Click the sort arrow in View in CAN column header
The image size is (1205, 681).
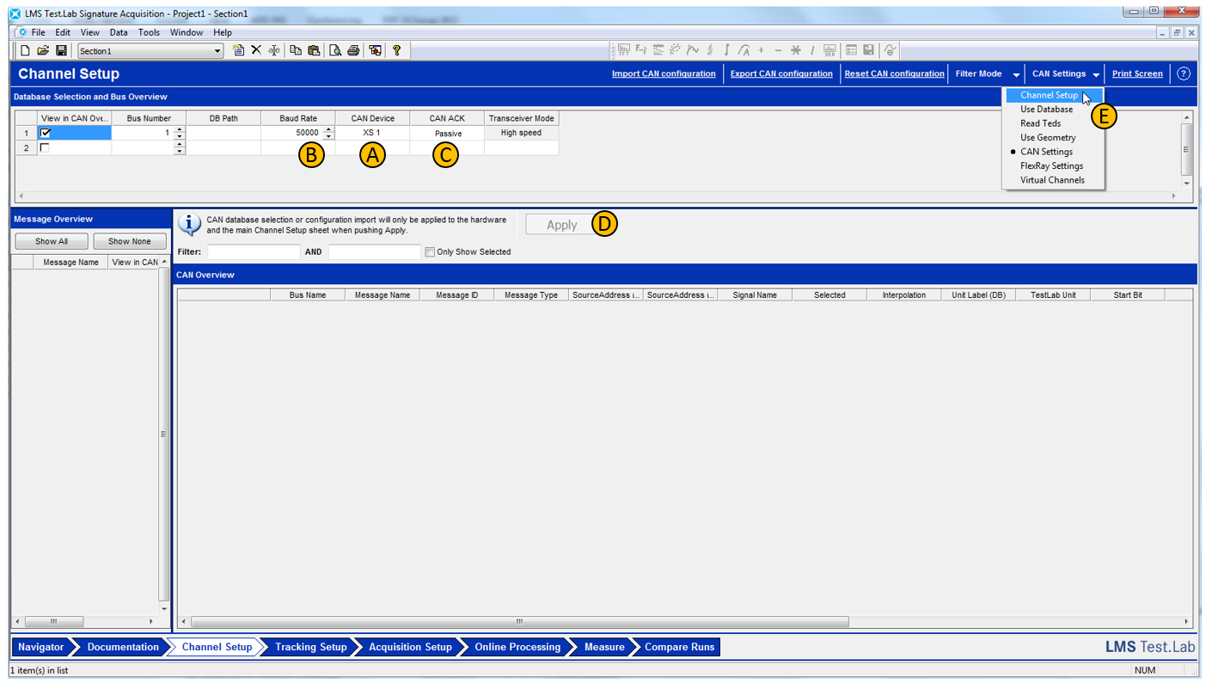tap(164, 262)
